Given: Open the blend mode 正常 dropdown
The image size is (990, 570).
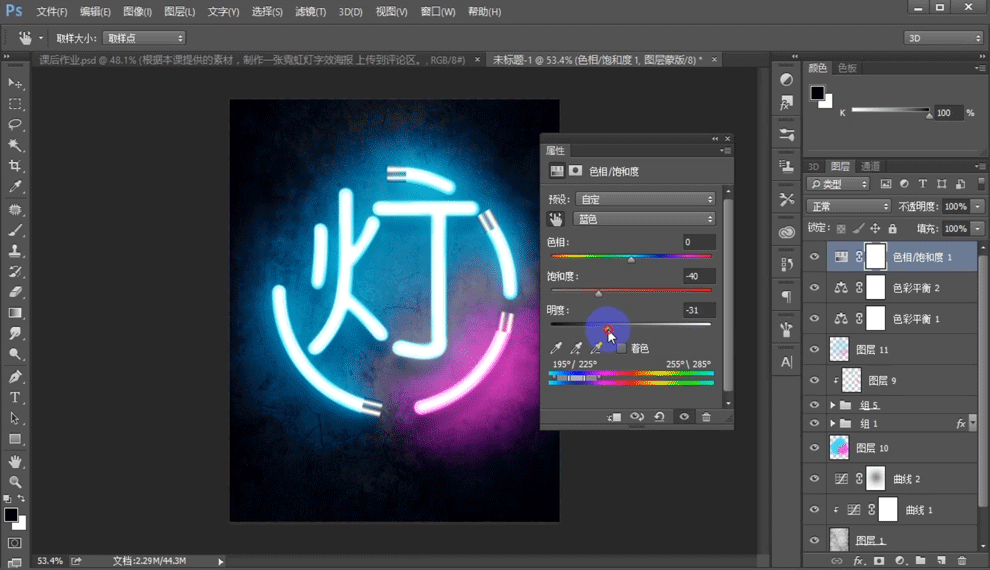Looking at the screenshot, I should click(x=849, y=206).
